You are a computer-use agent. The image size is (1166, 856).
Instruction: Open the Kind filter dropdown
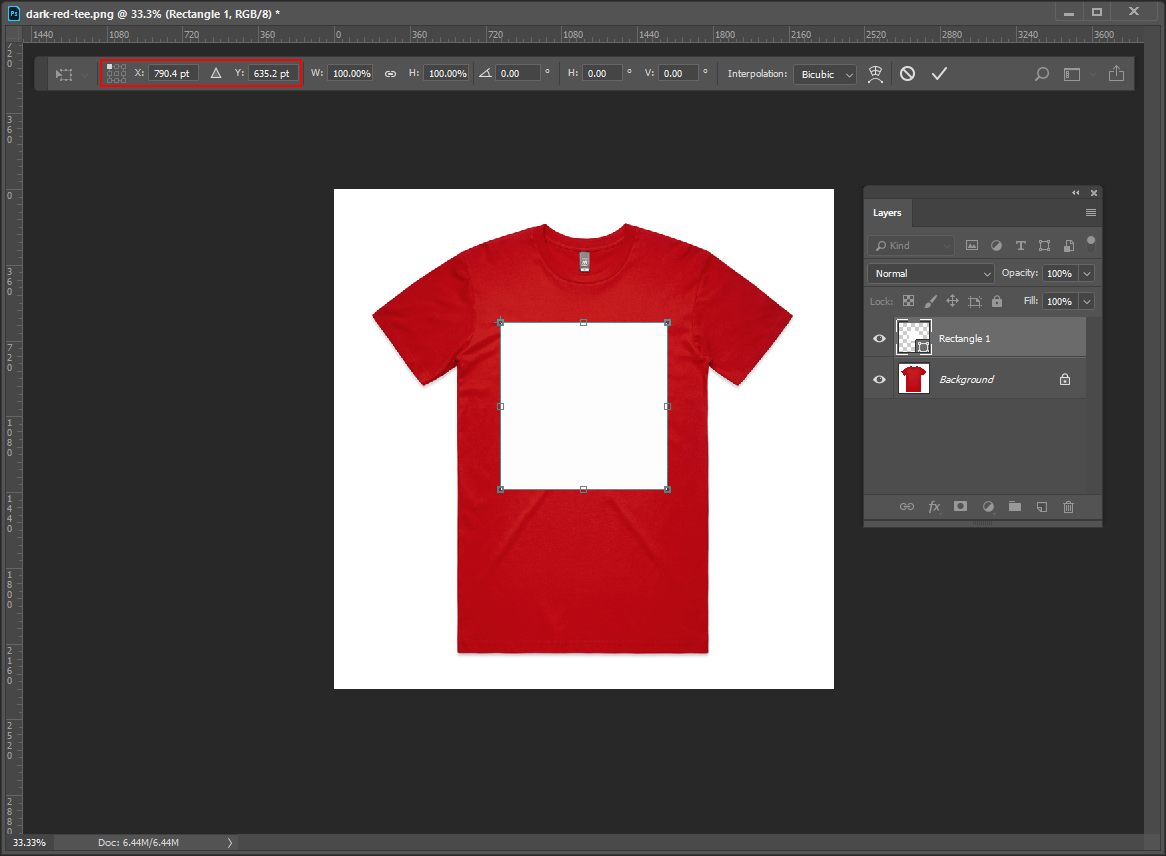coord(911,245)
